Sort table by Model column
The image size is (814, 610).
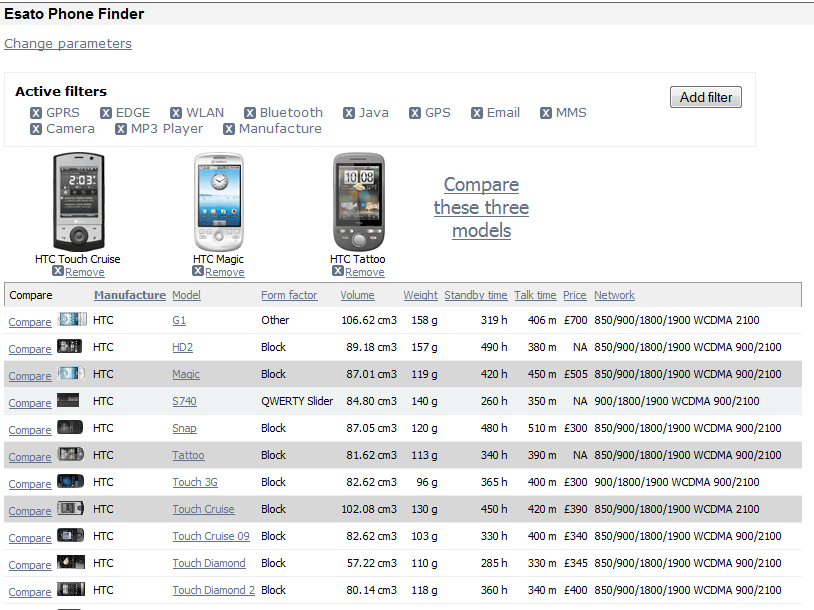pyautogui.click(x=186, y=295)
